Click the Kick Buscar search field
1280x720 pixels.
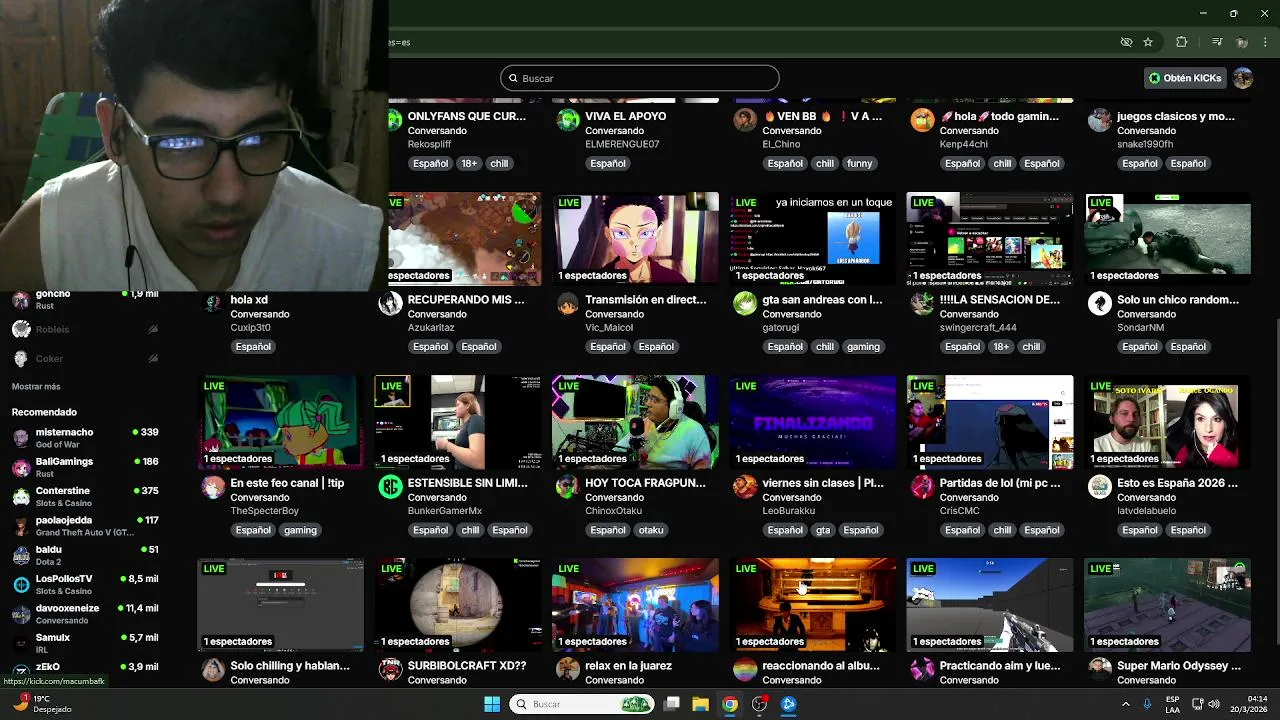click(640, 78)
